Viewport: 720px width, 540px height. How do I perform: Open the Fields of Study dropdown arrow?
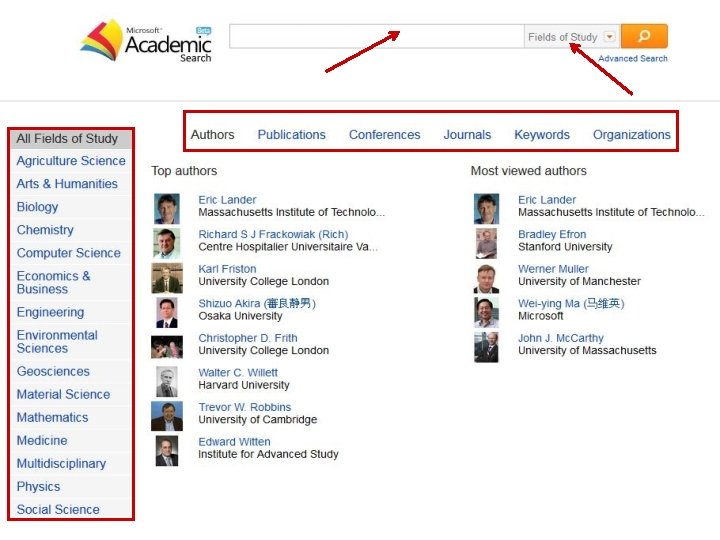(x=609, y=37)
